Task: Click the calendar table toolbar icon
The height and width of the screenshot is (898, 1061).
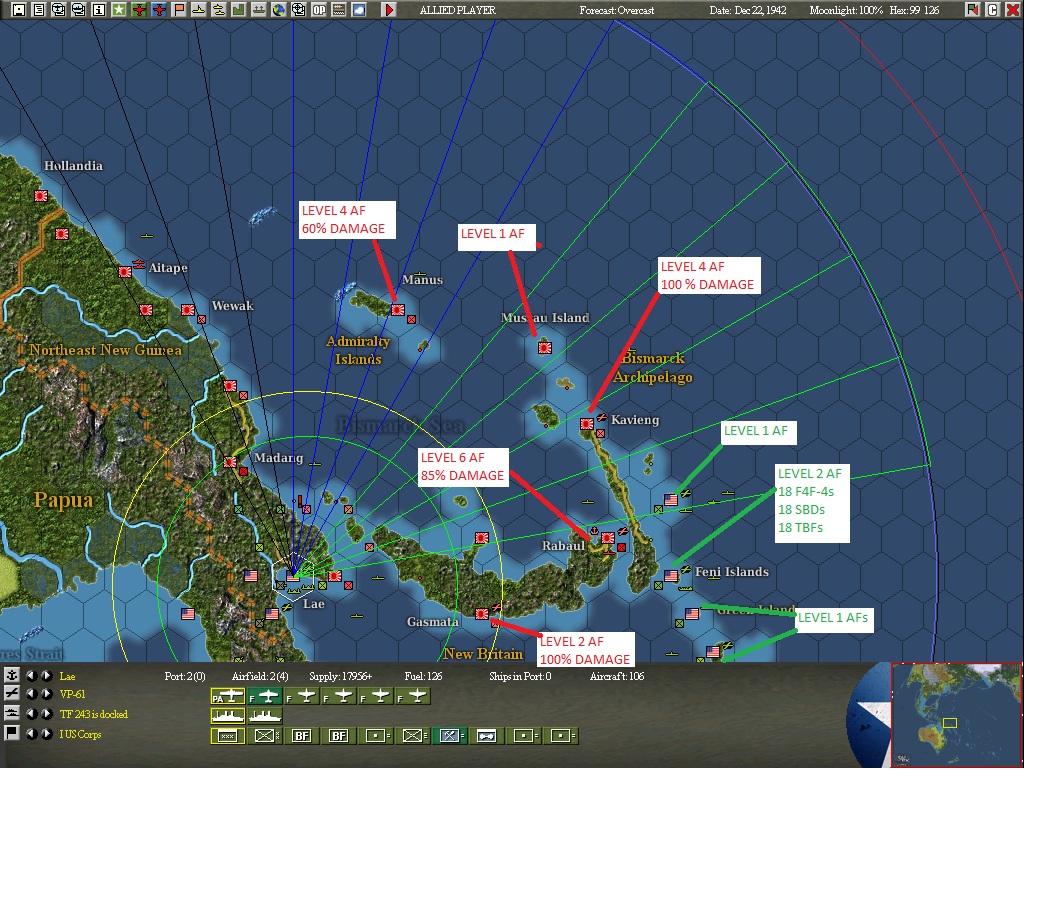Action: (x=338, y=9)
